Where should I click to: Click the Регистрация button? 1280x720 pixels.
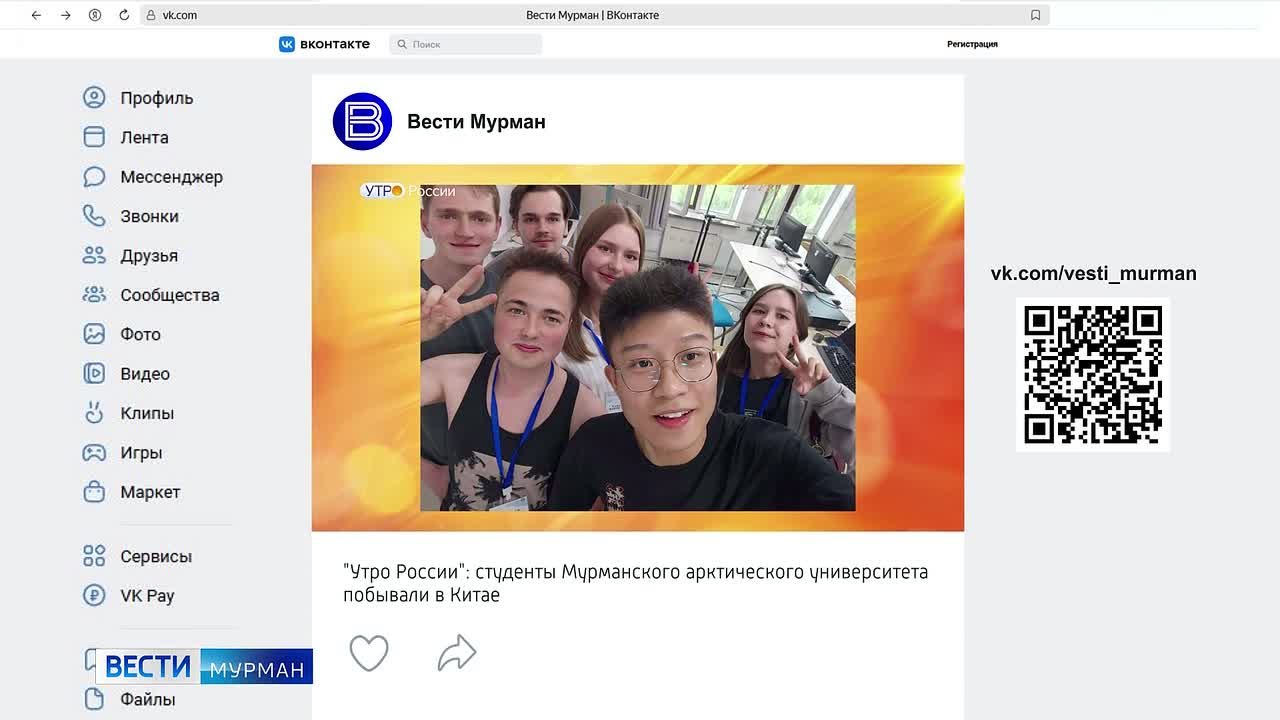tap(972, 44)
